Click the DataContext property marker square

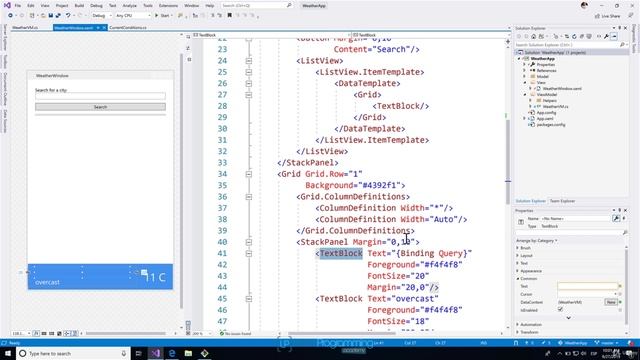(x=620, y=302)
